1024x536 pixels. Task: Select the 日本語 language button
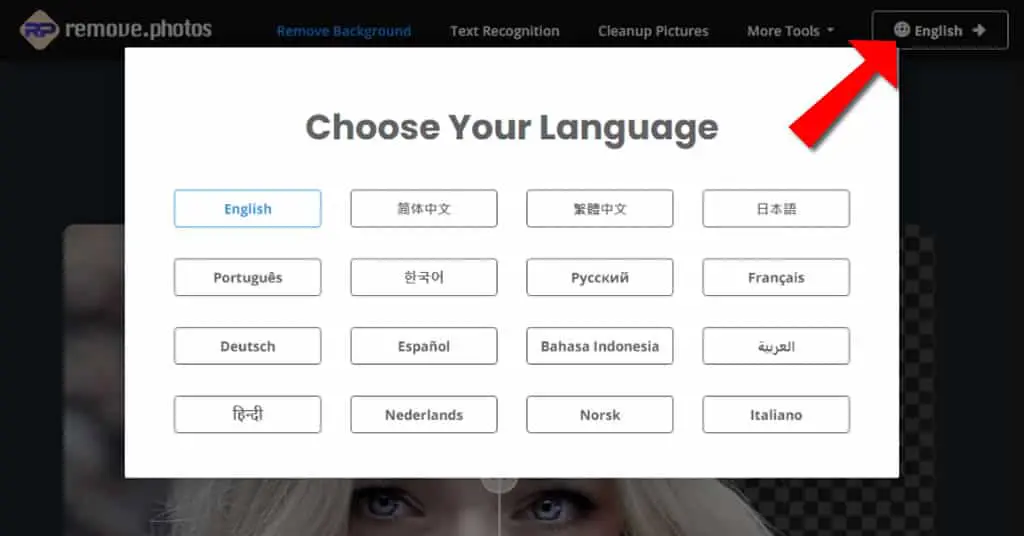(x=776, y=209)
